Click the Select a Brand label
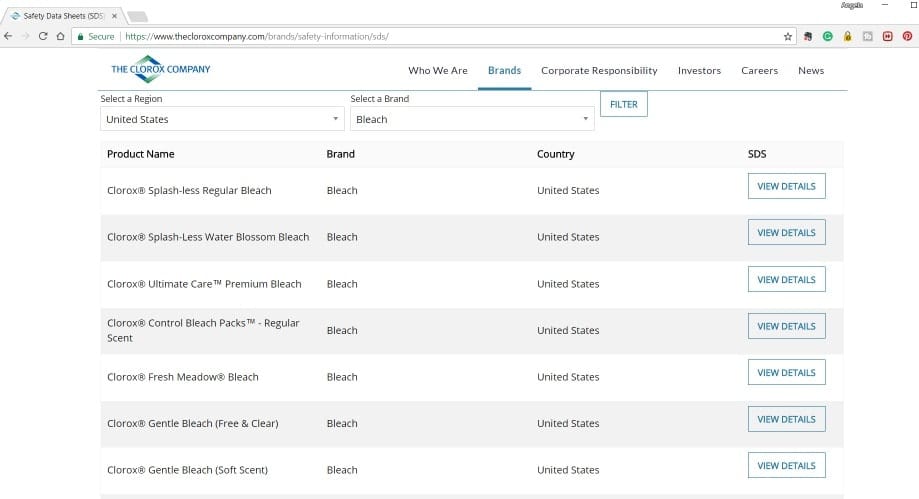The width and height of the screenshot is (919, 499). click(x=380, y=99)
